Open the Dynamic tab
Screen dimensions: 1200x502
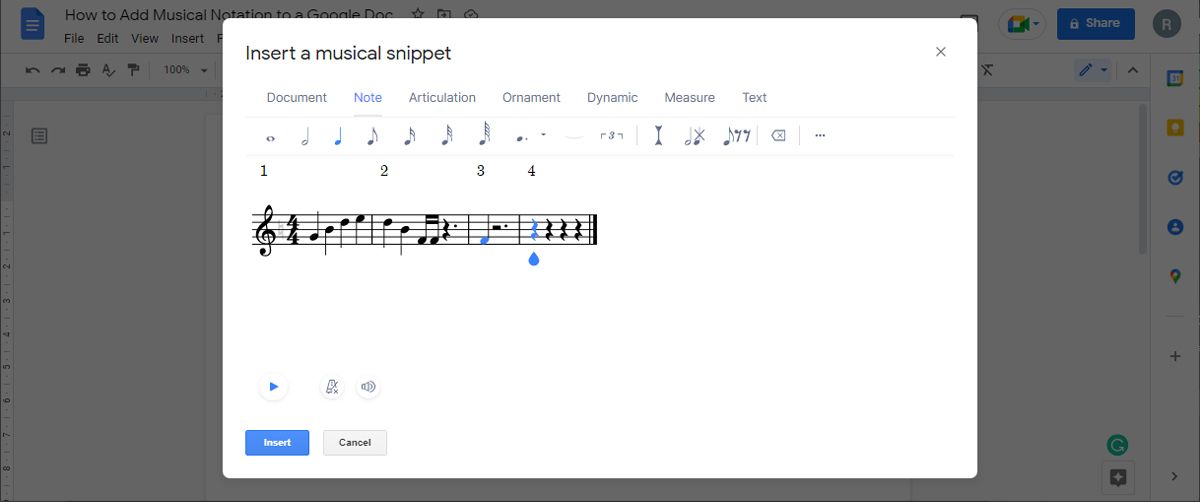tap(612, 98)
